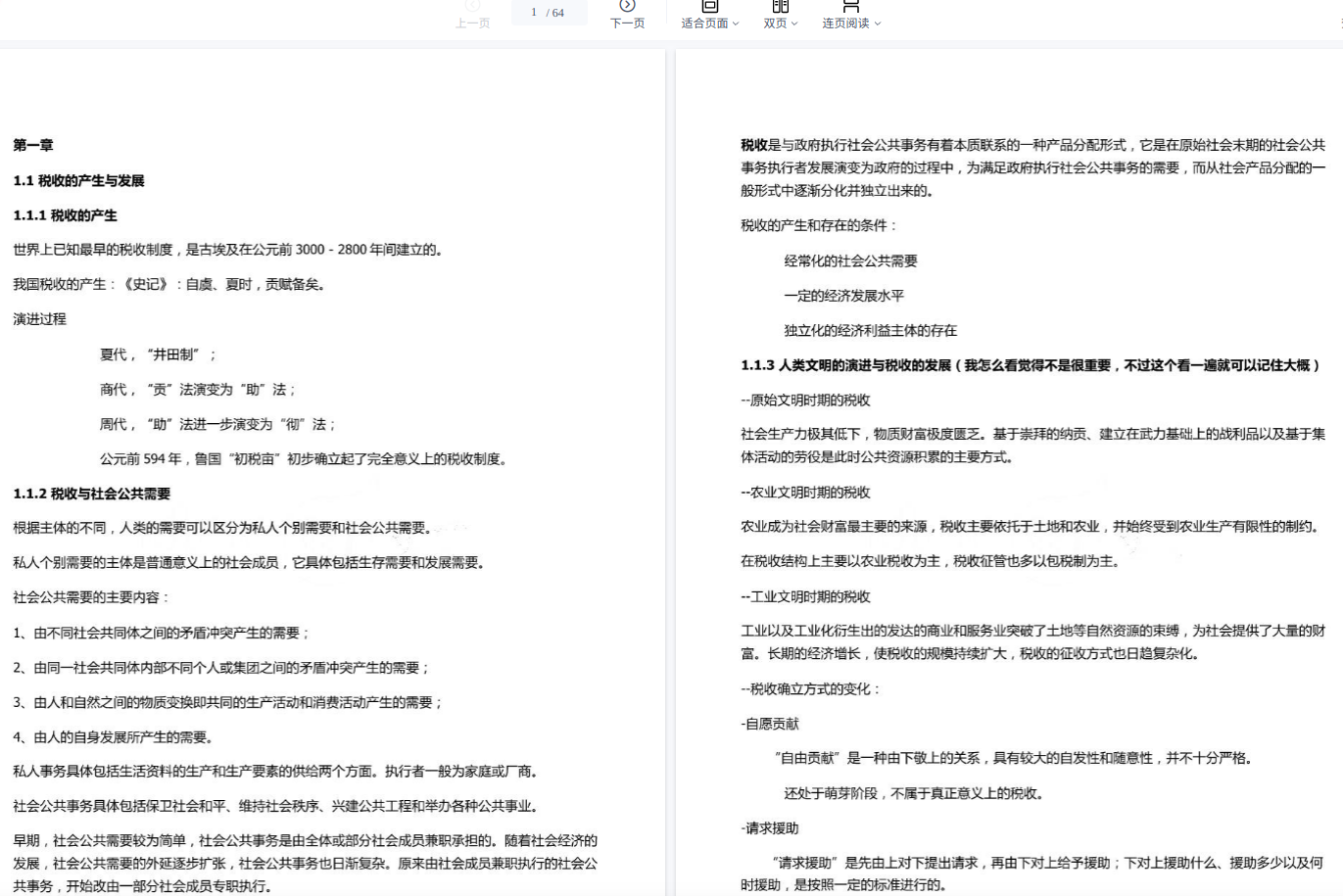
Task: Click the next page arrow icon
Action: click(x=627, y=6)
